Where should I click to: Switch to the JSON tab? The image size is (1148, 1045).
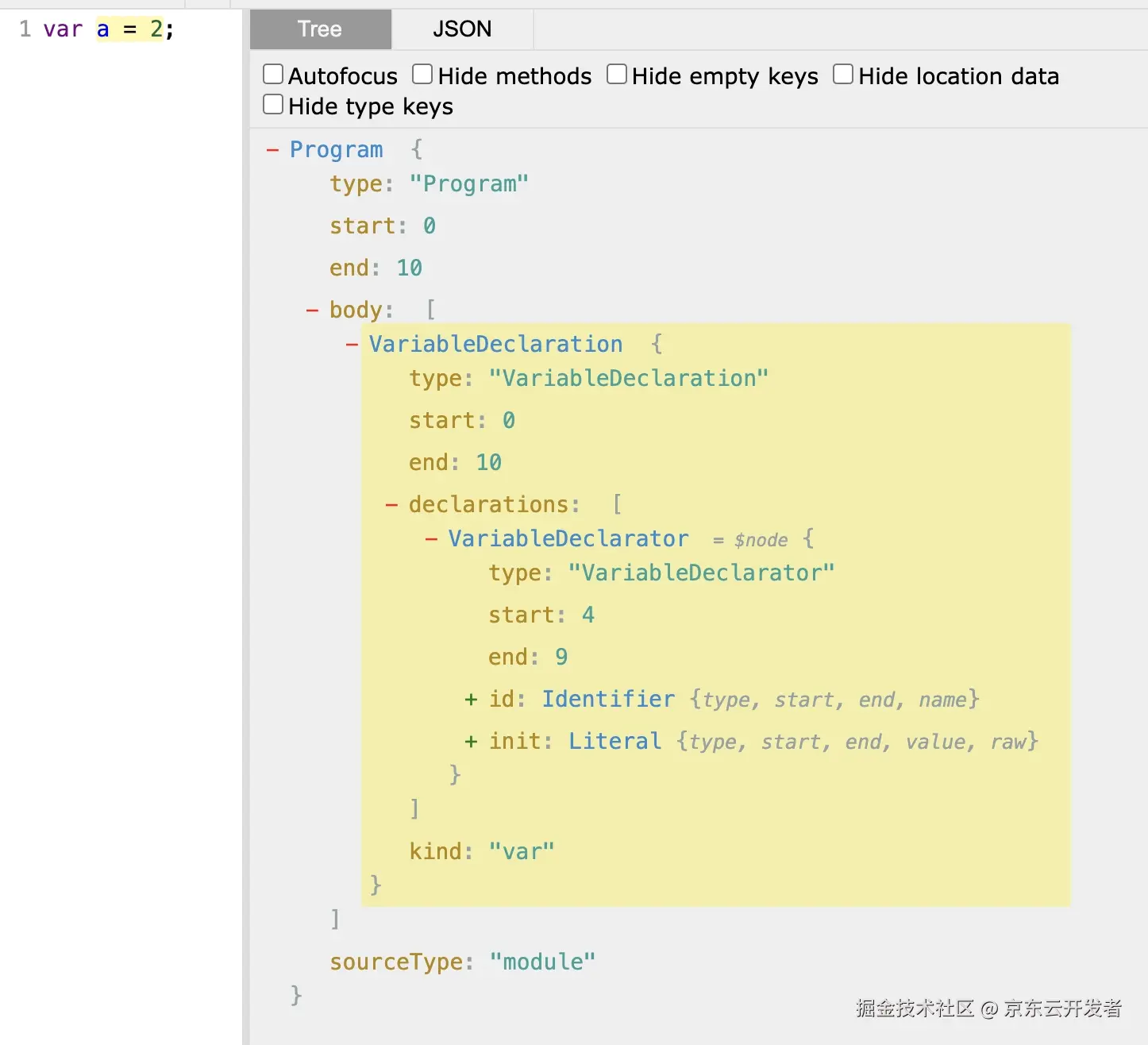click(462, 29)
